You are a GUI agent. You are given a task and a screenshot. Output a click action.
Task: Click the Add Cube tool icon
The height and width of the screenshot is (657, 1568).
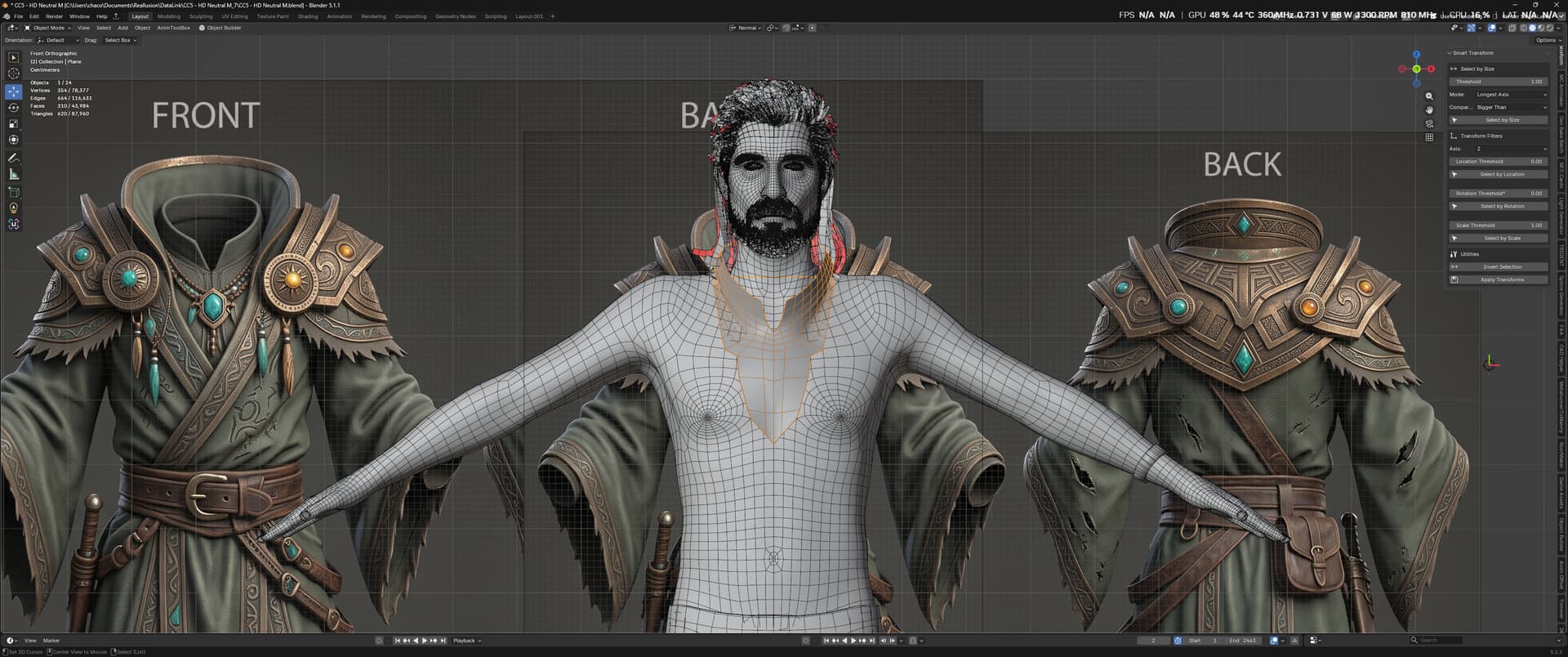coord(13,192)
